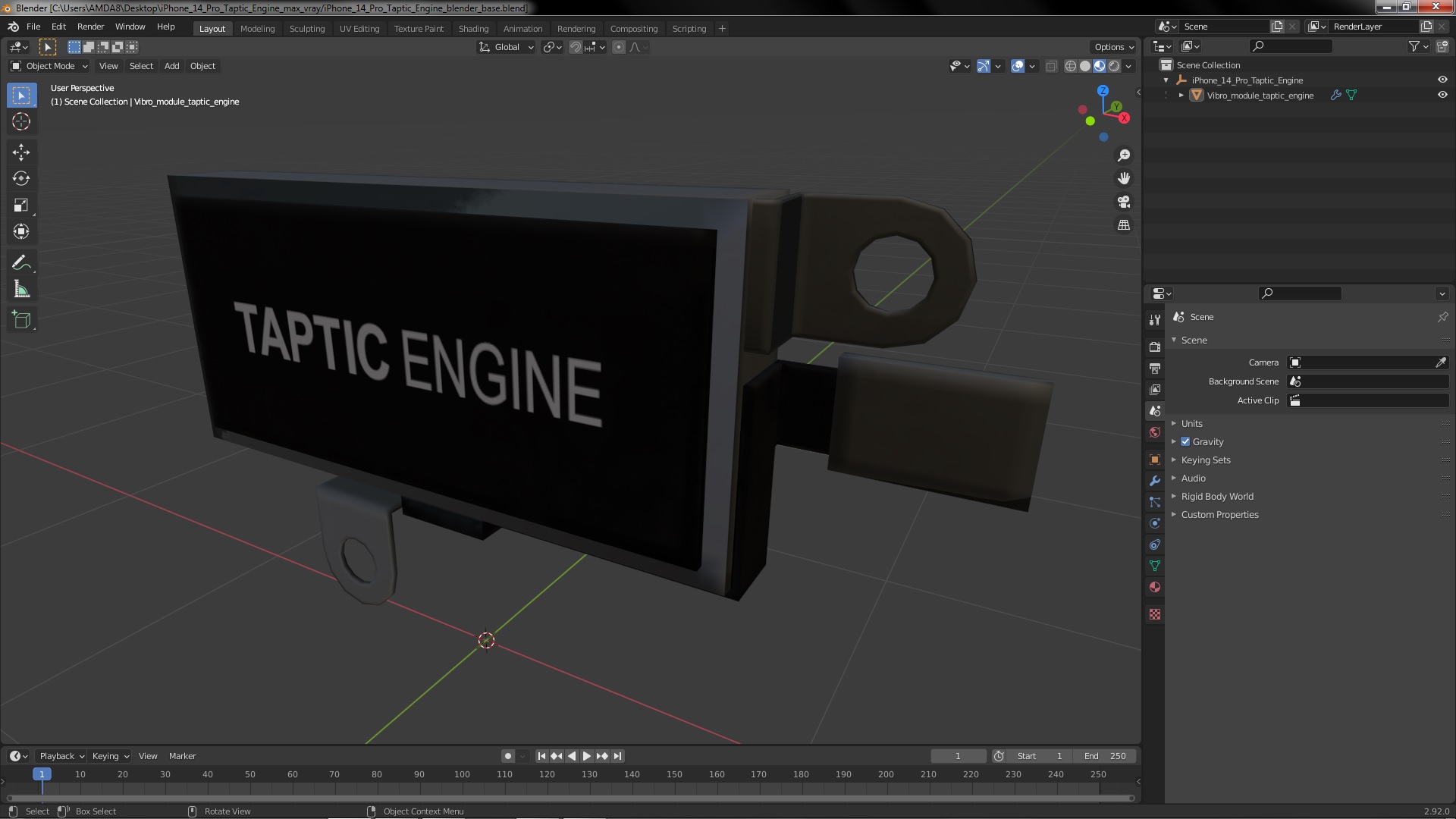This screenshot has width=1456, height=819.
Task: Expand the Audio panel
Action: (x=1193, y=478)
